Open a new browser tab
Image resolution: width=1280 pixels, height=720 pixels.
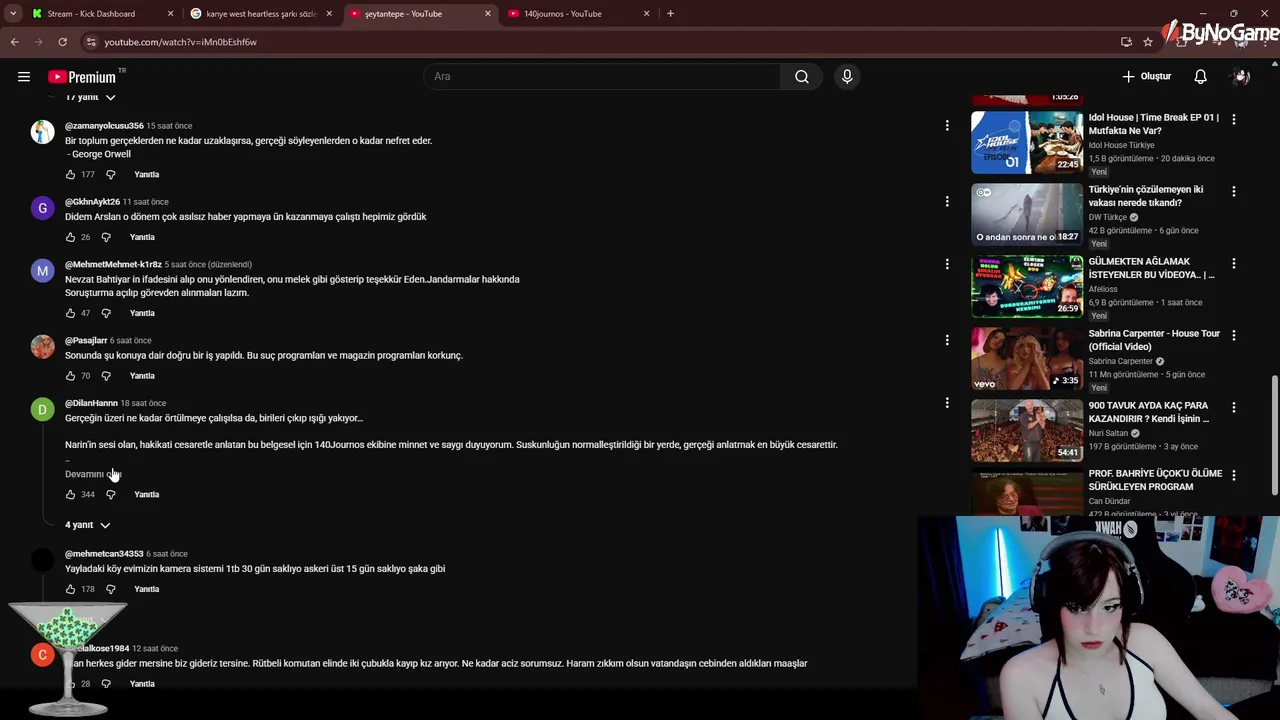click(670, 13)
